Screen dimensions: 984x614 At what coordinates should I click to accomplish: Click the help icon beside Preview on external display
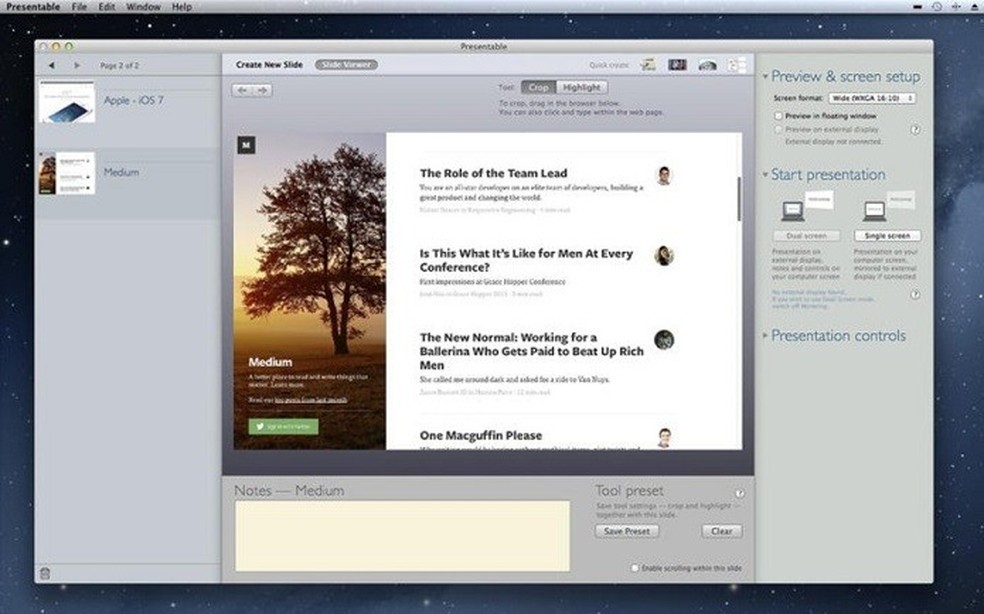point(916,130)
